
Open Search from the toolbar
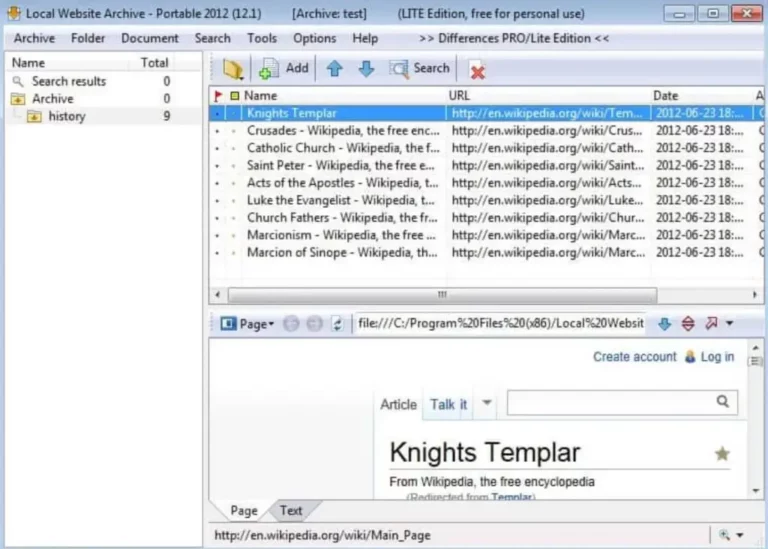pyautogui.click(x=419, y=69)
